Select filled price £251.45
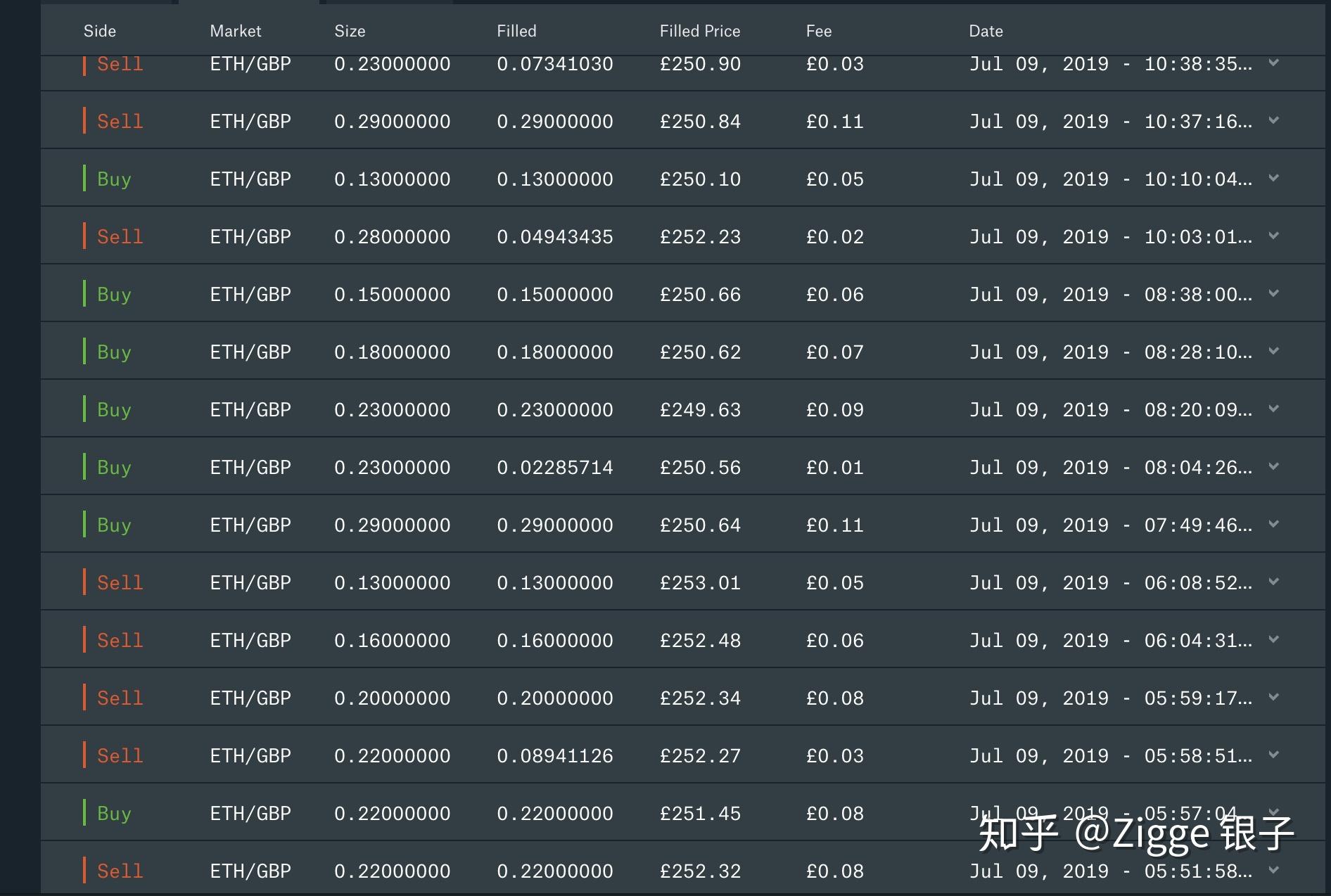1331x896 pixels. coord(700,814)
